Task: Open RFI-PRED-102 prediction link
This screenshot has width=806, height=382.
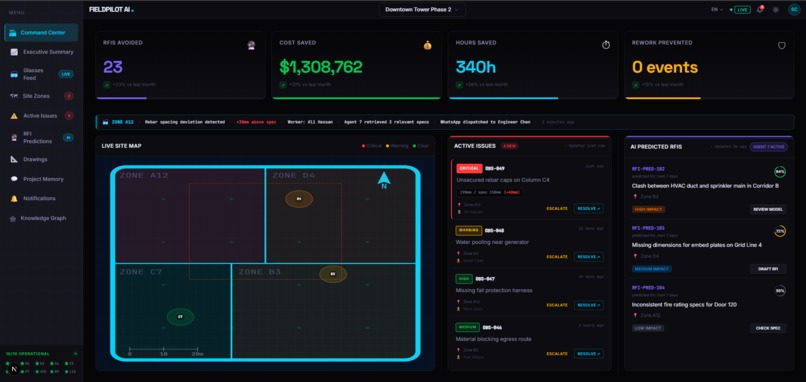Action: click(648, 168)
